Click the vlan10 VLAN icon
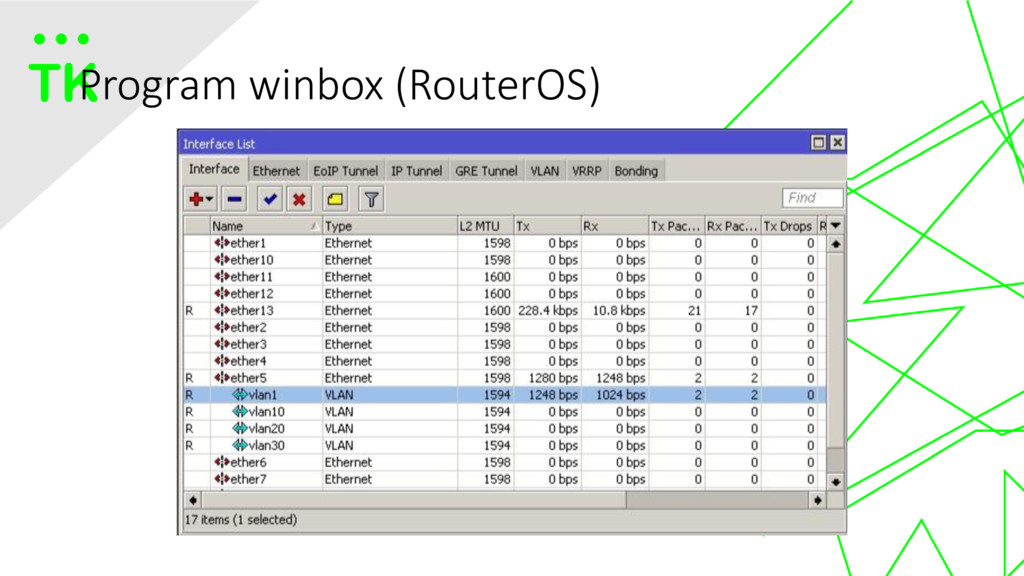Viewport: 1024px width, 576px height. coord(240,411)
